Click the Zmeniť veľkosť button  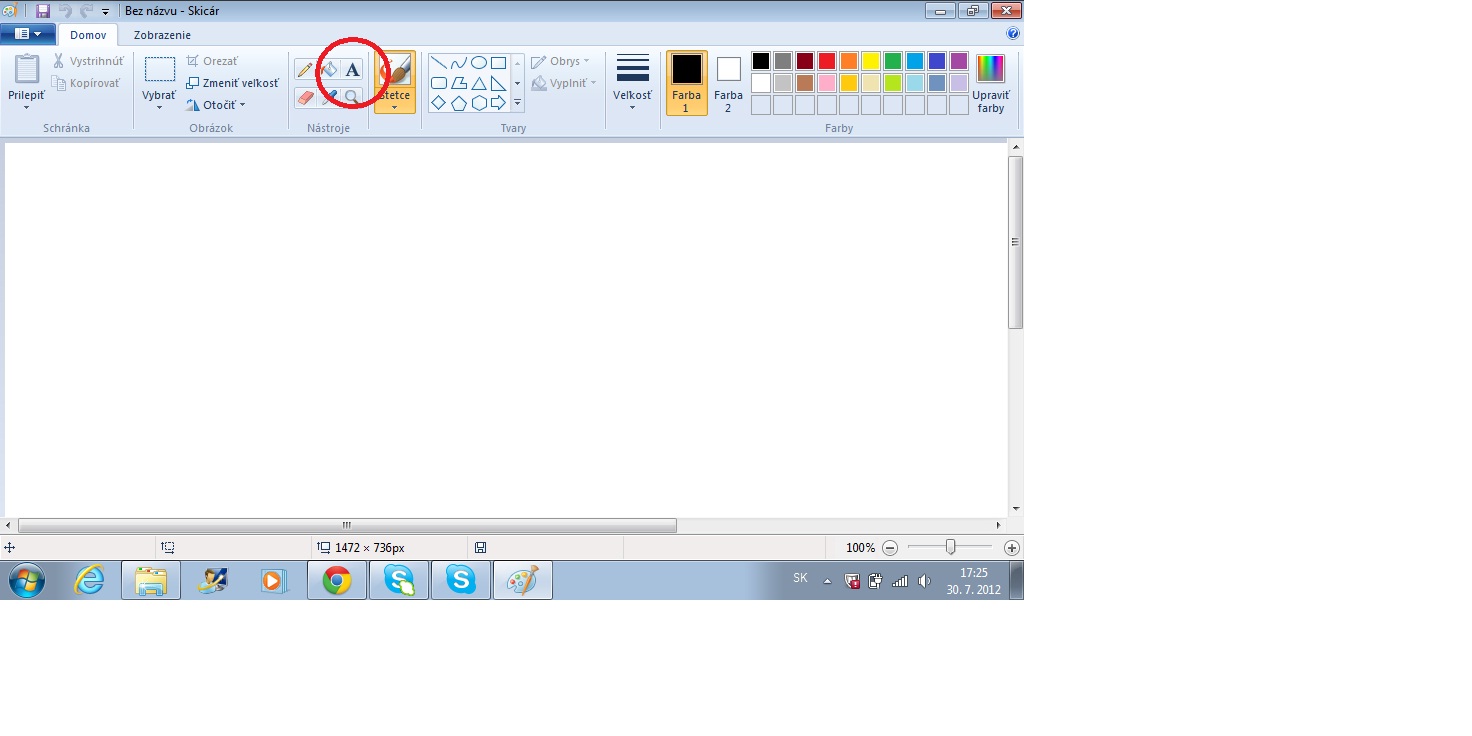[232, 83]
